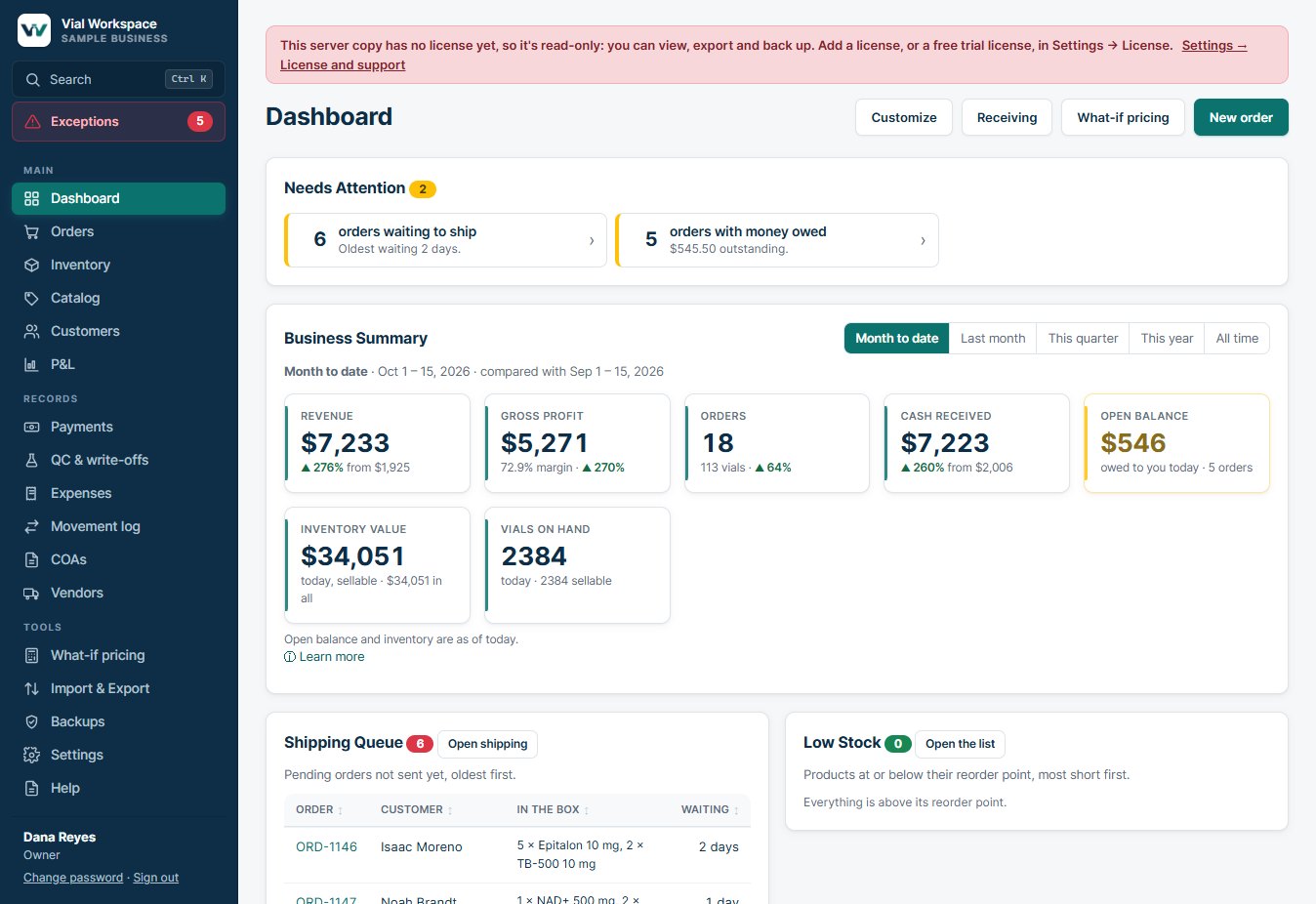Click the Open shipping button
1316x904 pixels.
pyautogui.click(x=487, y=744)
